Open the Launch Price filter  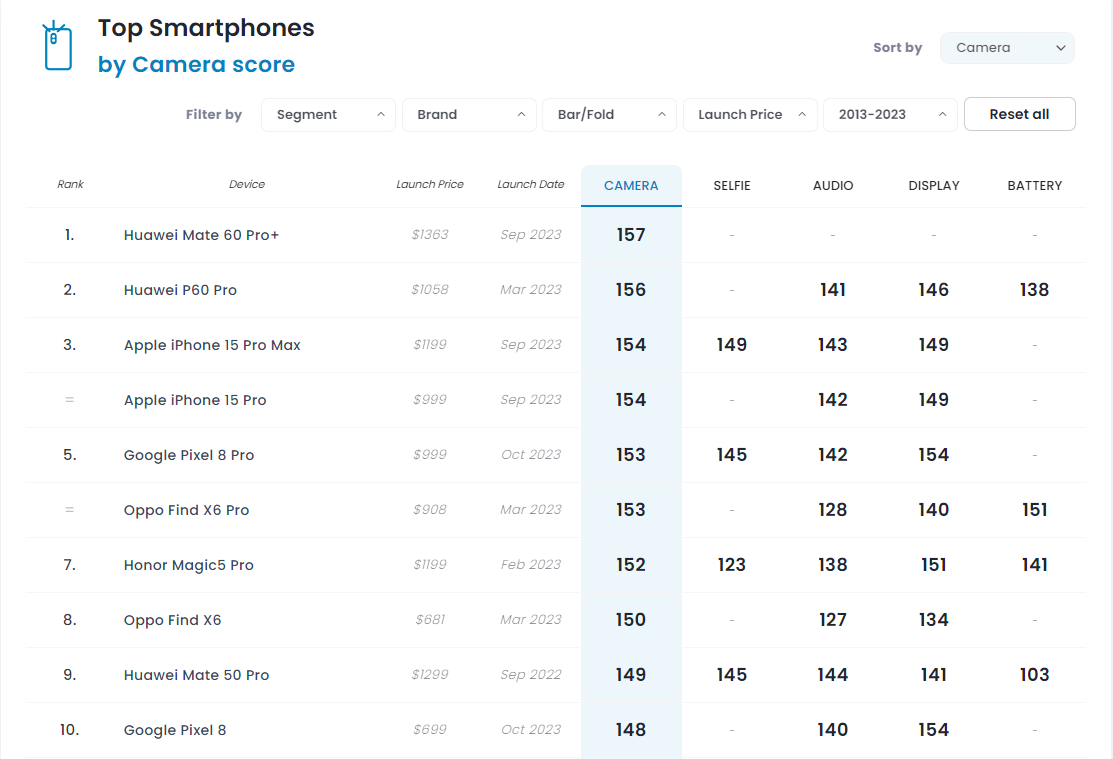[x=750, y=115]
